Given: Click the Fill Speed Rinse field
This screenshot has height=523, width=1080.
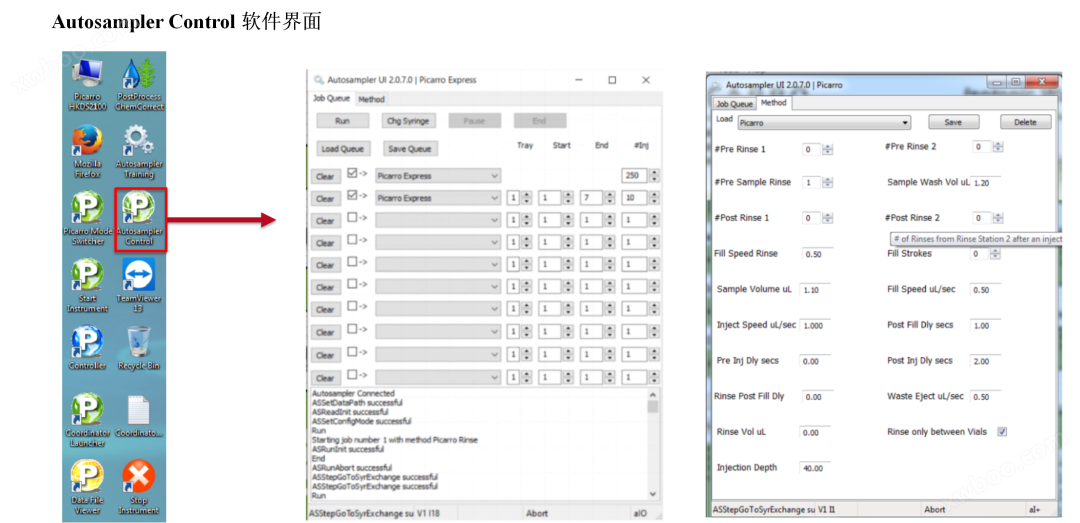Looking at the screenshot, I should pos(818,254).
